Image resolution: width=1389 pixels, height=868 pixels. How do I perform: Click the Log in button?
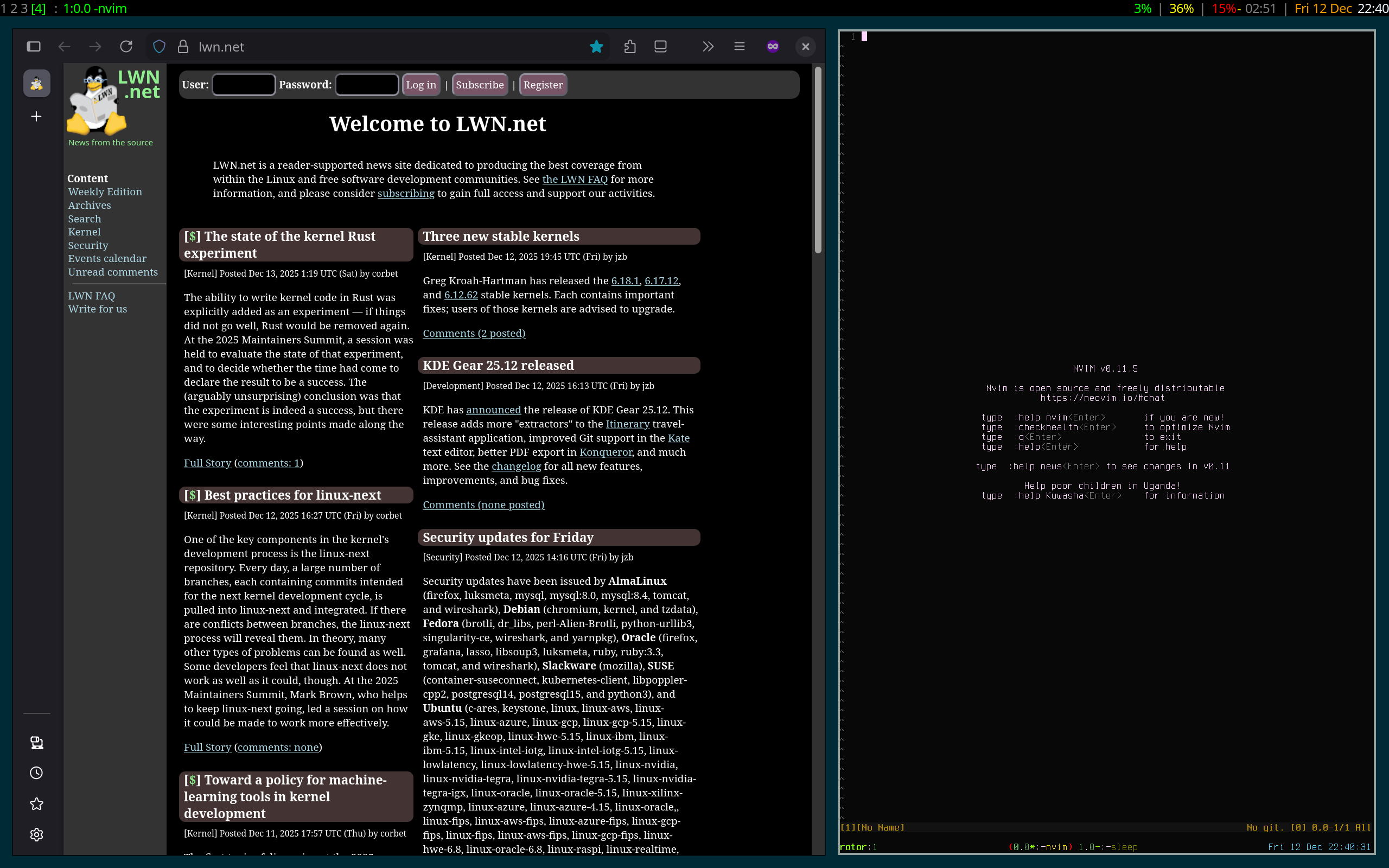(420, 85)
